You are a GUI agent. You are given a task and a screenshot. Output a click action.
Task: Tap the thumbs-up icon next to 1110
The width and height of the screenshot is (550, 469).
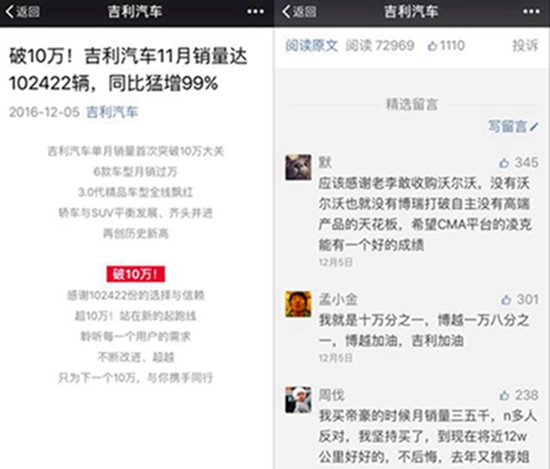tap(432, 46)
